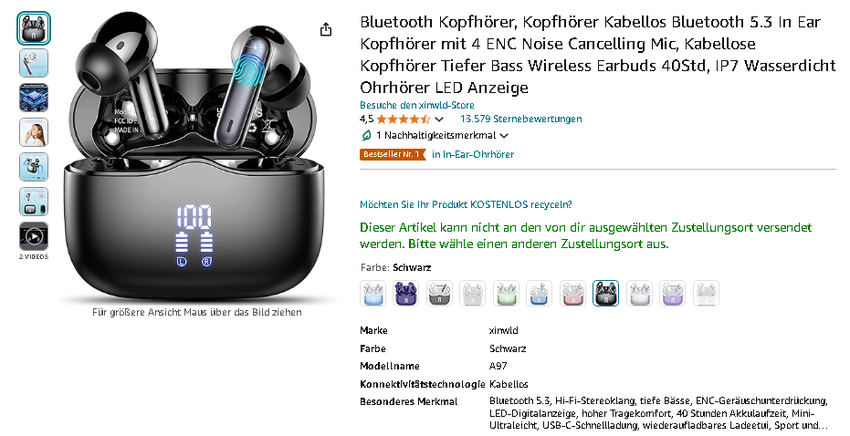The height and width of the screenshot is (436, 850).
Task: Open the in In-Ear-Ohrhörer category link
Action: (x=473, y=155)
